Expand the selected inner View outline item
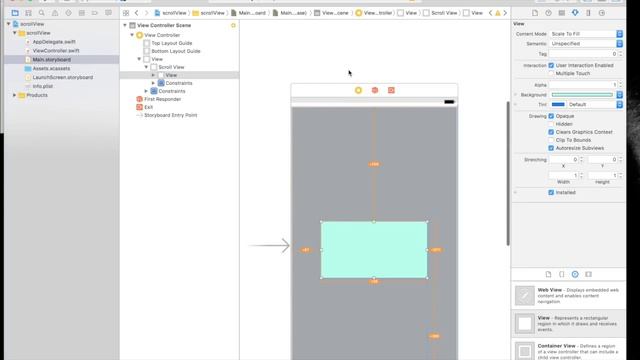This screenshot has width=640, height=360. pyautogui.click(x=153, y=75)
